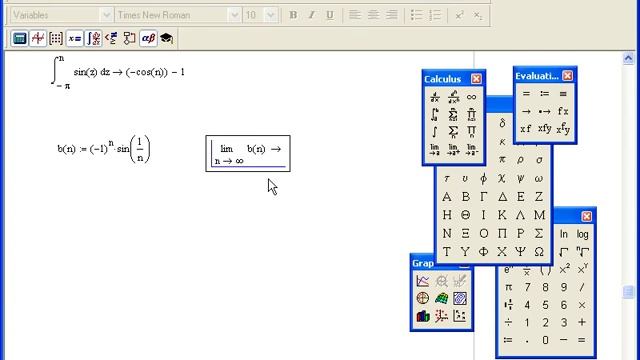Image resolution: width=640 pixels, height=360 pixels.
Task: Open the Calculator toolbar icon
Action: (x=19, y=38)
